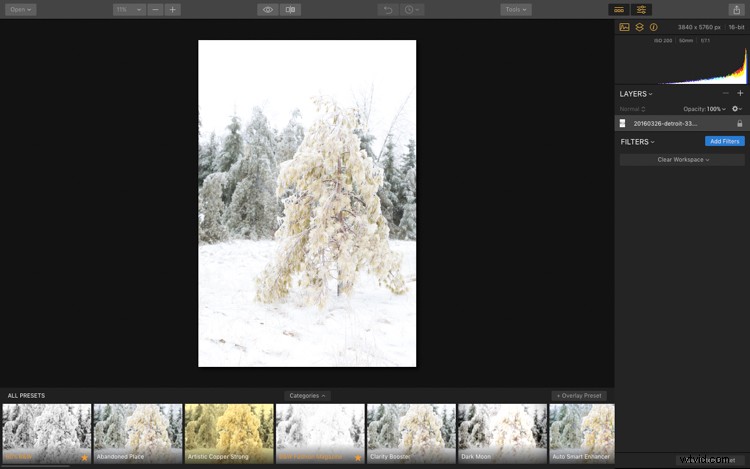750x469 pixels.
Task: Apply the Artistic Copper Strong preset
Action: click(229, 433)
